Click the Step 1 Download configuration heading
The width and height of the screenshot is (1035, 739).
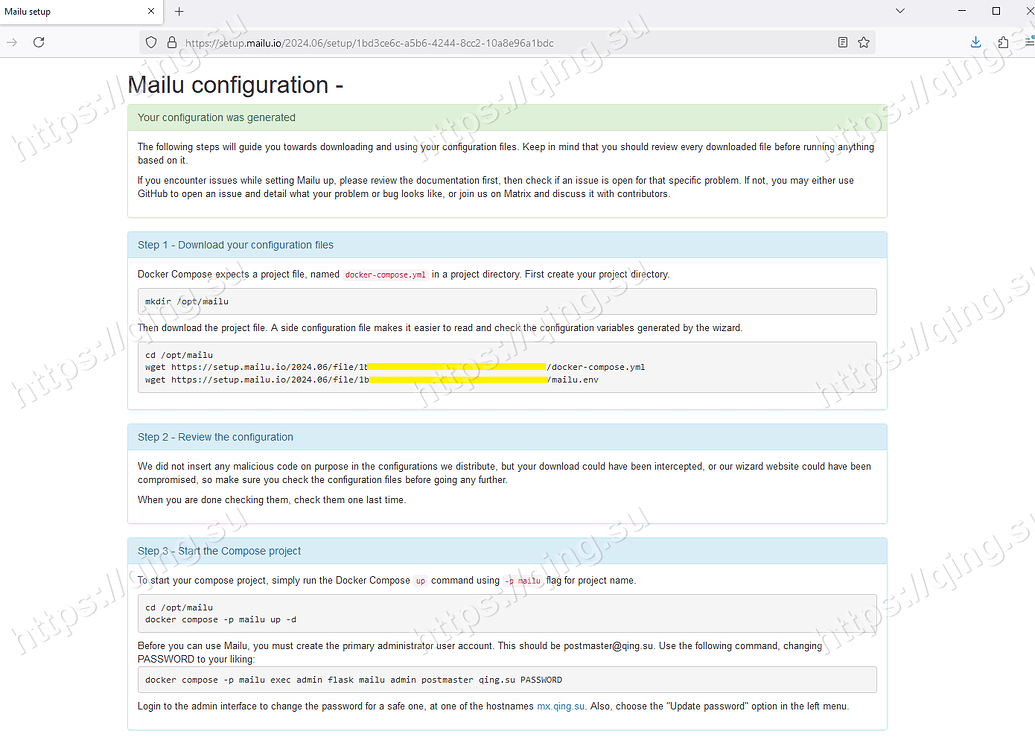point(236,245)
